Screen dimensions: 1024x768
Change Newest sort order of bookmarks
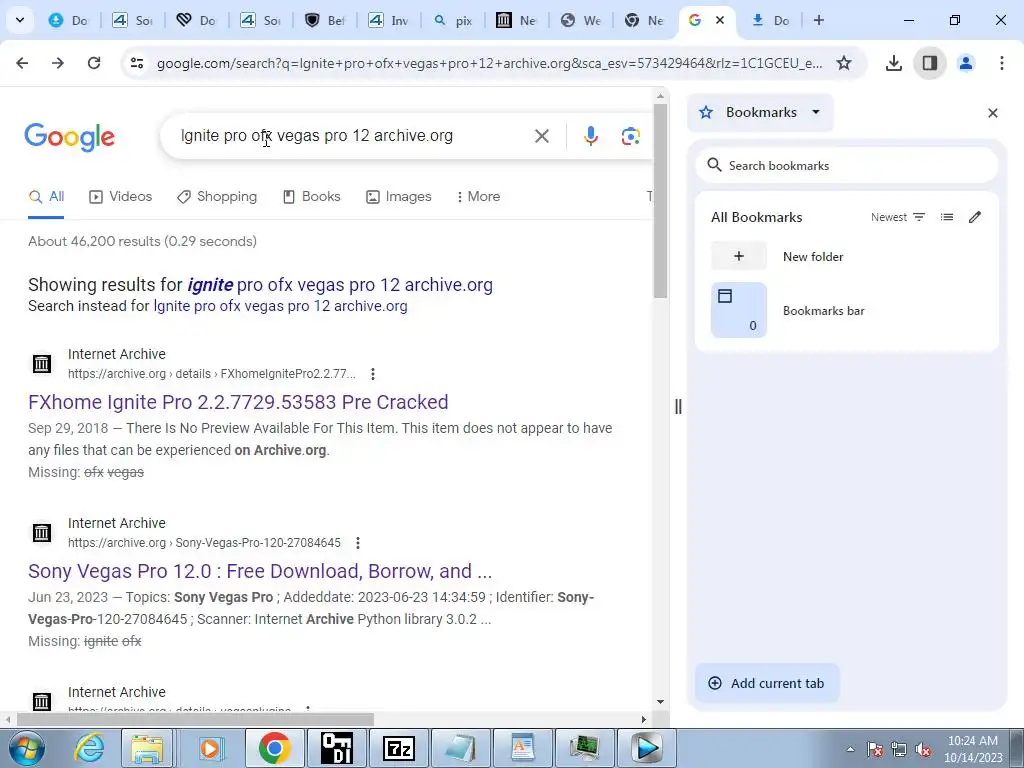pyautogui.click(x=898, y=217)
